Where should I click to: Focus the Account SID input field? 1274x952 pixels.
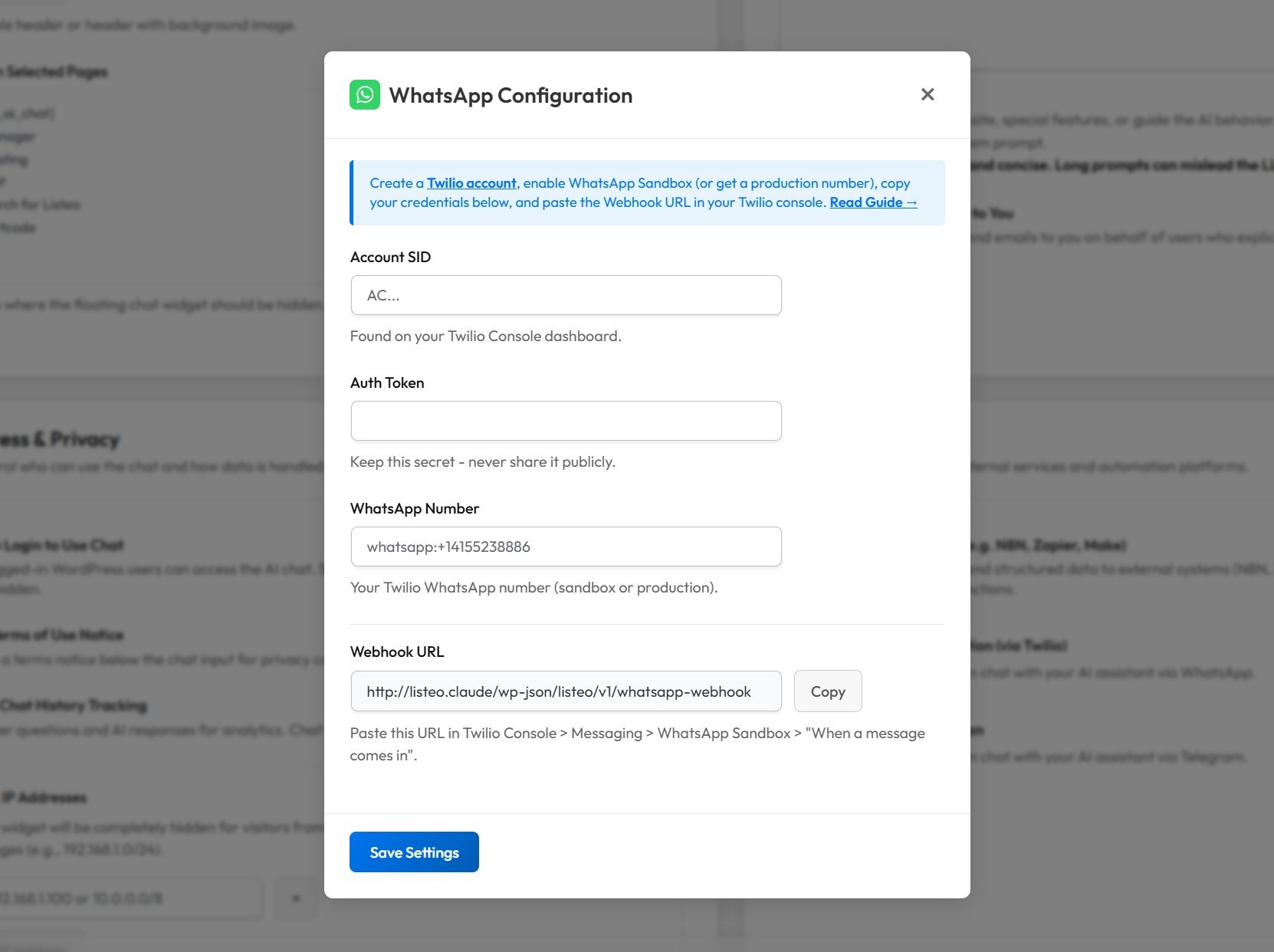pos(566,295)
